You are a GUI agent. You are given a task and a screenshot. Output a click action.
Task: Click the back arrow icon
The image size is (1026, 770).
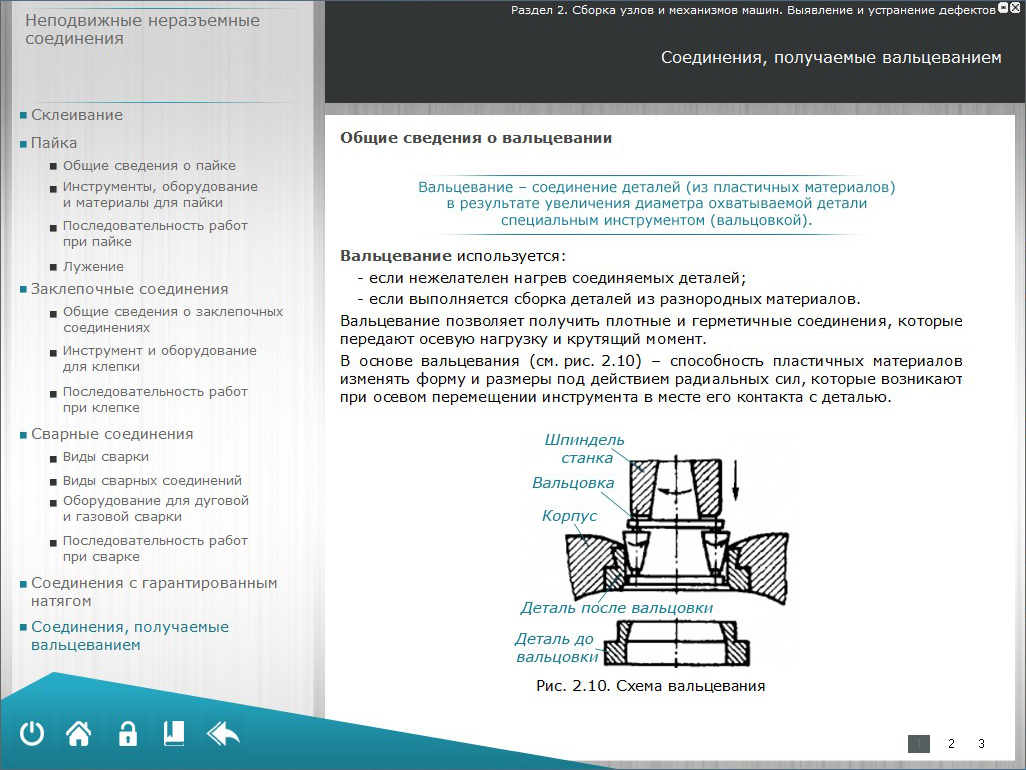coord(223,734)
